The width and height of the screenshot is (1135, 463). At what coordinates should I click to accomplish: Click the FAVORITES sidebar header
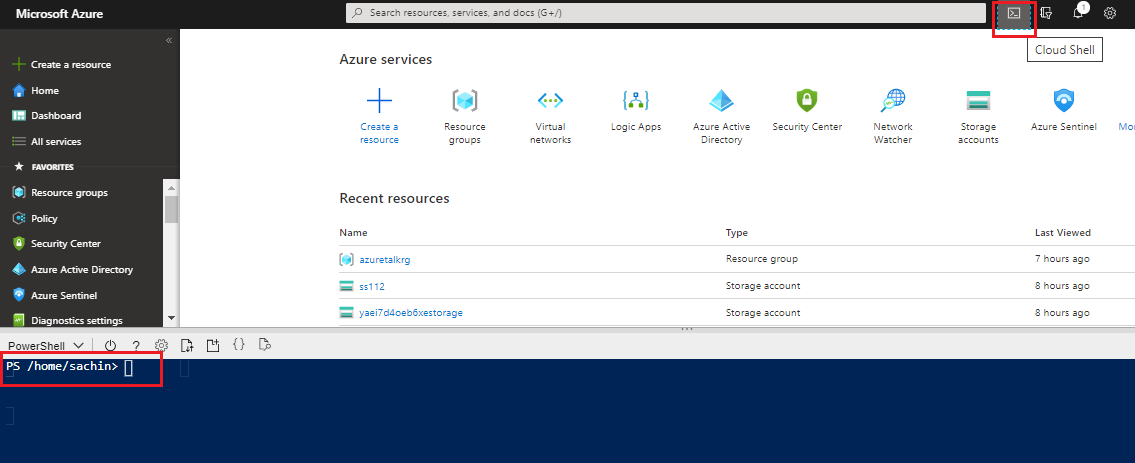tap(52, 167)
